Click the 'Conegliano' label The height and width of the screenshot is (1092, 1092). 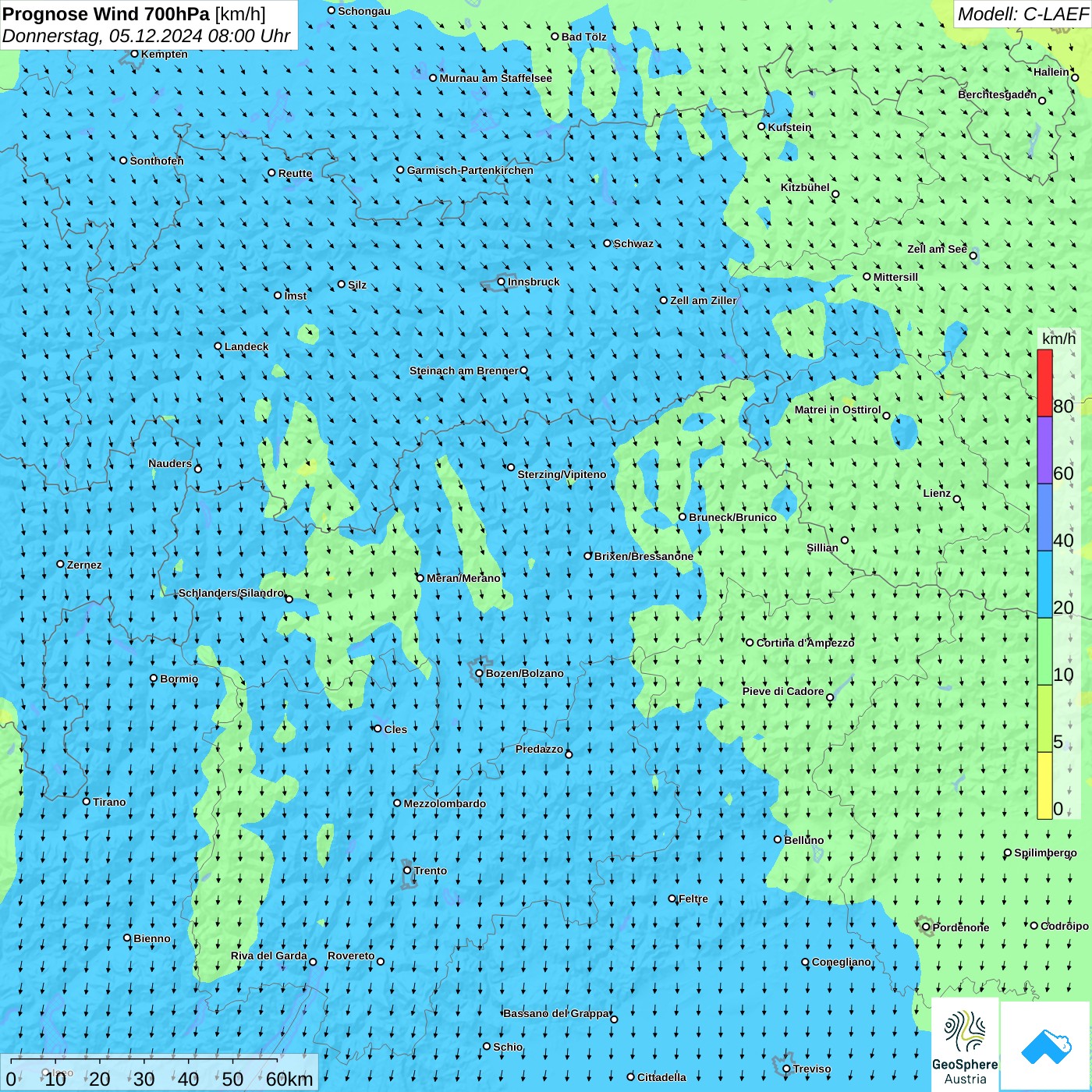(841, 962)
